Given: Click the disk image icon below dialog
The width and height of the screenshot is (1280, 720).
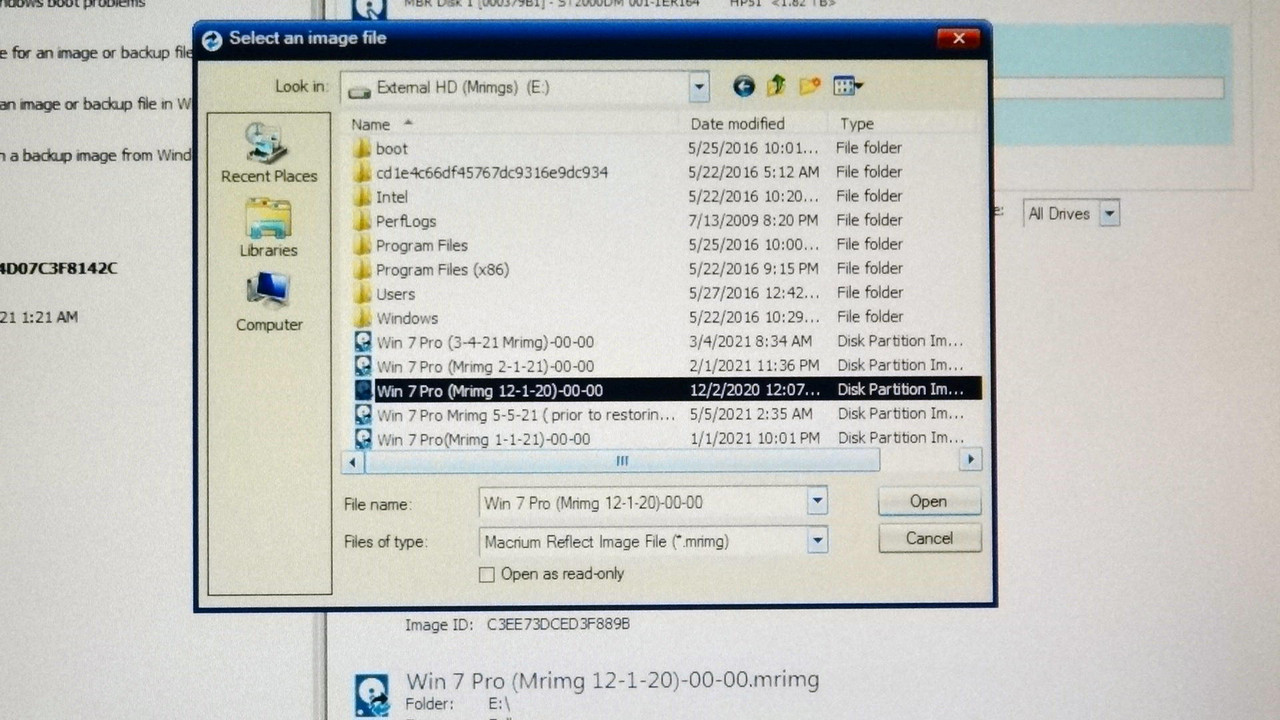Looking at the screenshot, I should click(372, 695).
